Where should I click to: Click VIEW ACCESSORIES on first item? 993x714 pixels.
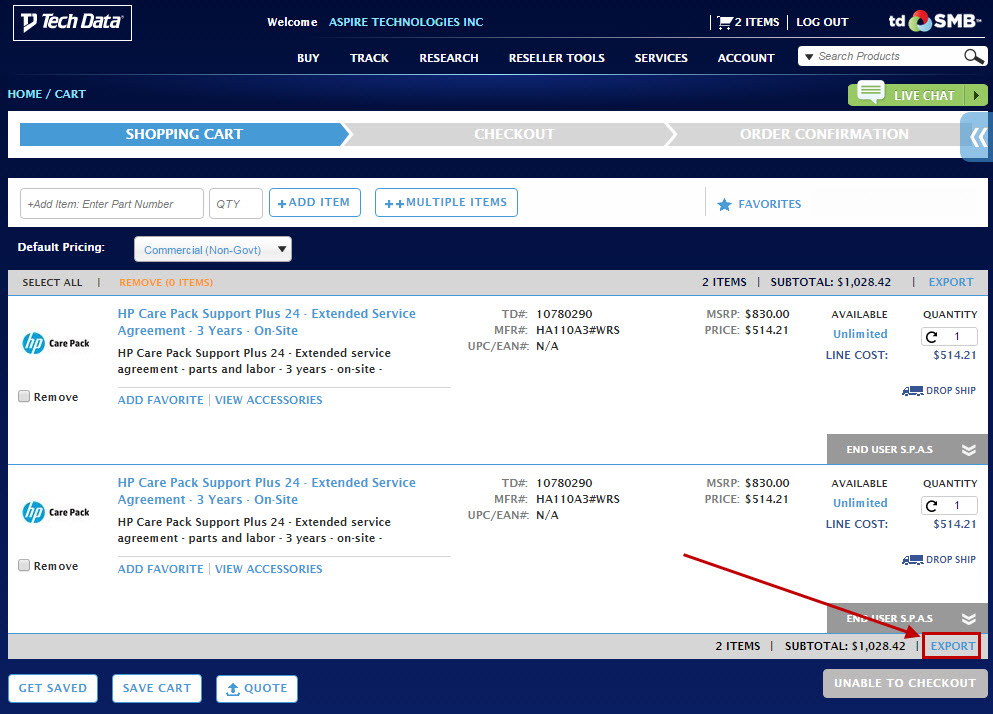point(269,400)
